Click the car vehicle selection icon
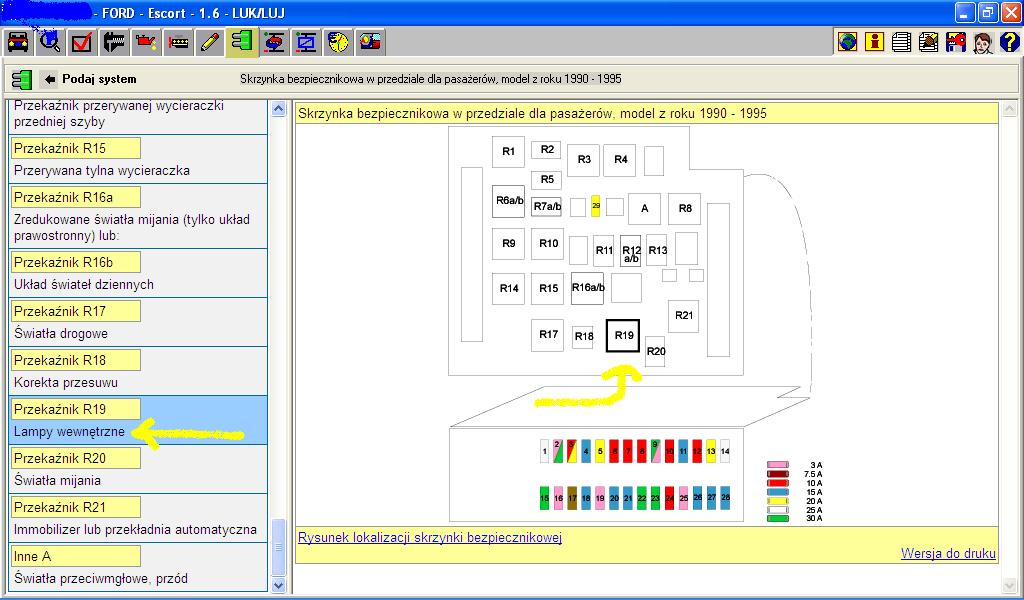 coord(18,42)
